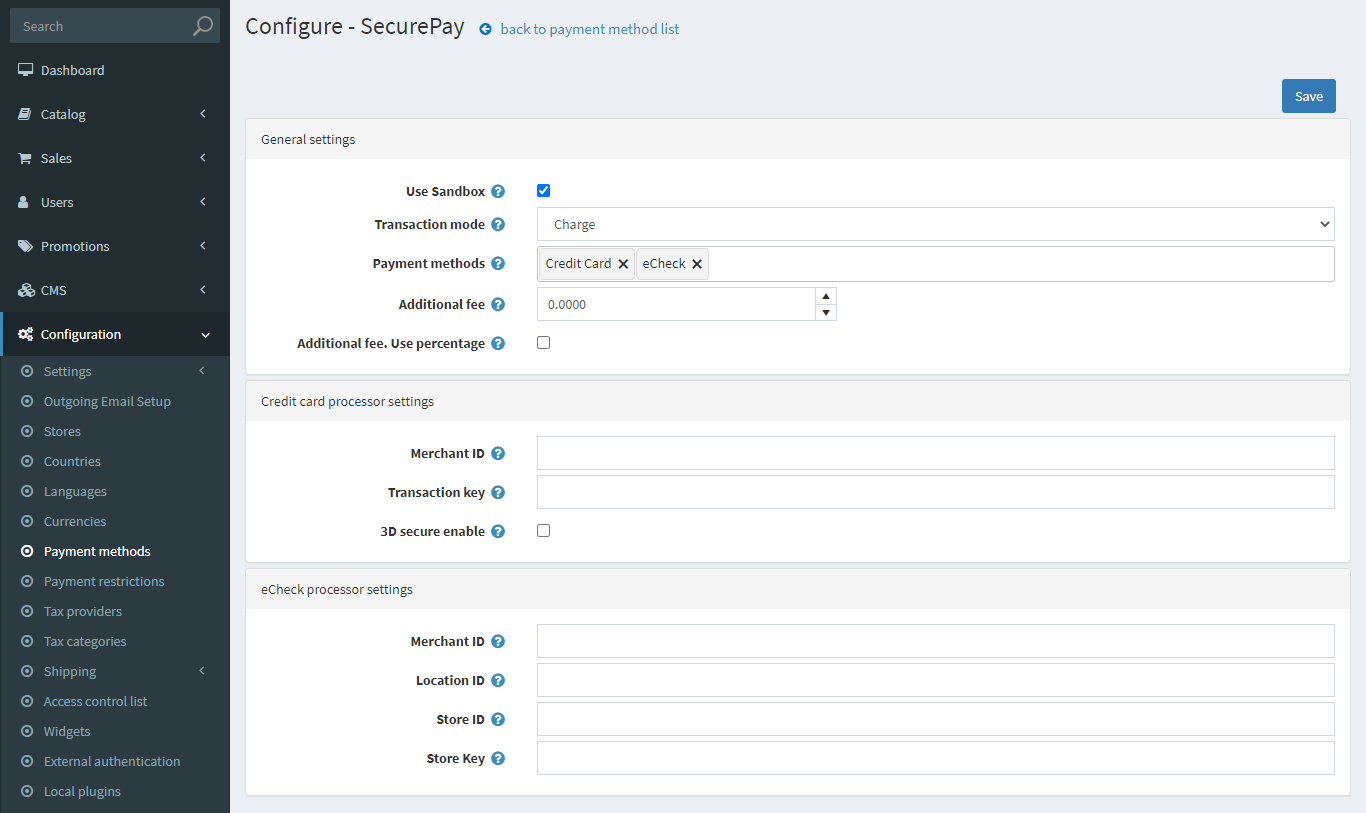Screen dimensions: 1366x813
Task: Click the Catalog book icon
Action: click(x=25, y=114)
